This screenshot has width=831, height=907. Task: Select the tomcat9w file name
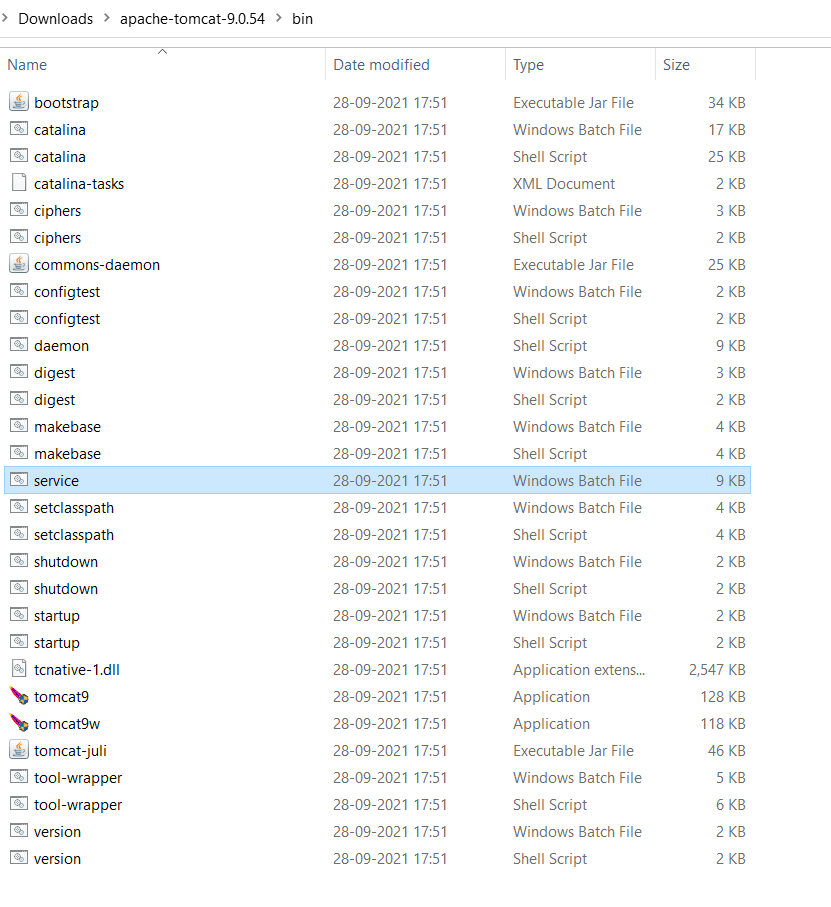67,724
